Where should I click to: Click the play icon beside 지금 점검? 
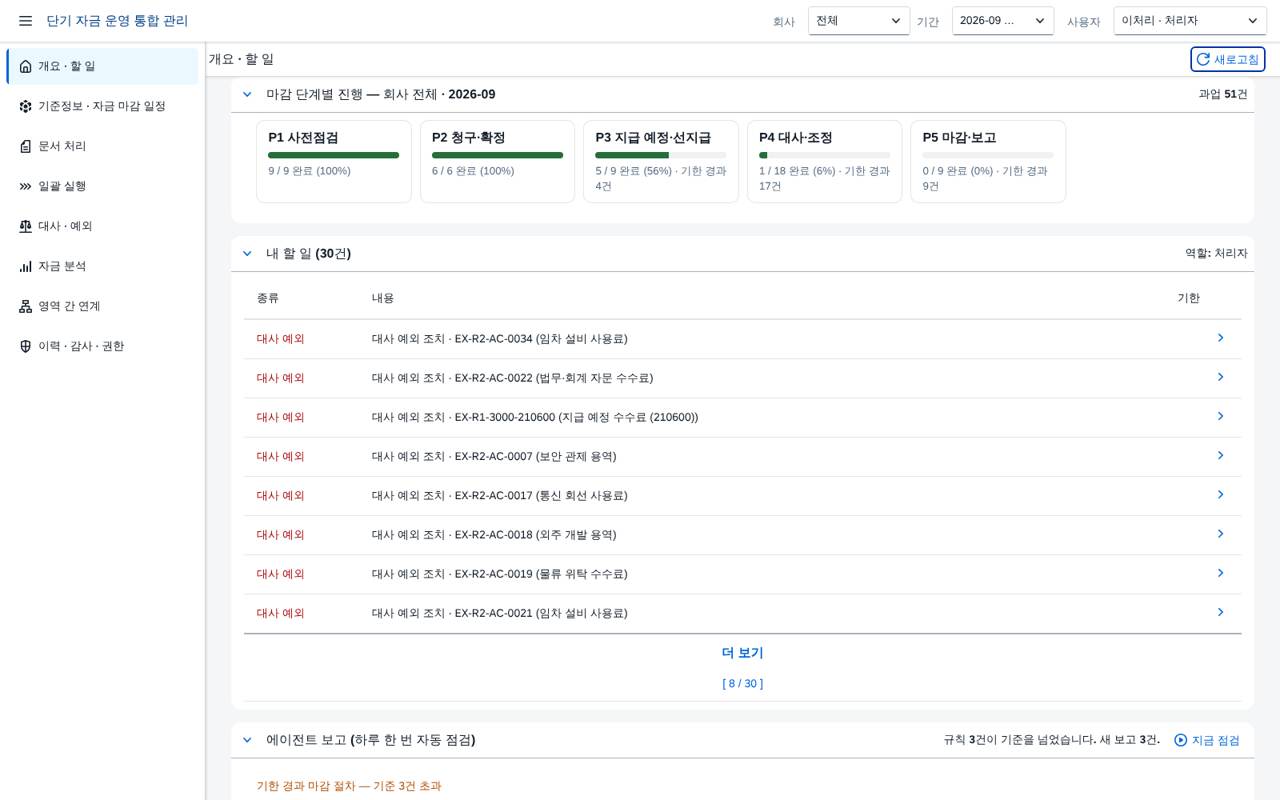(1181, 740)
